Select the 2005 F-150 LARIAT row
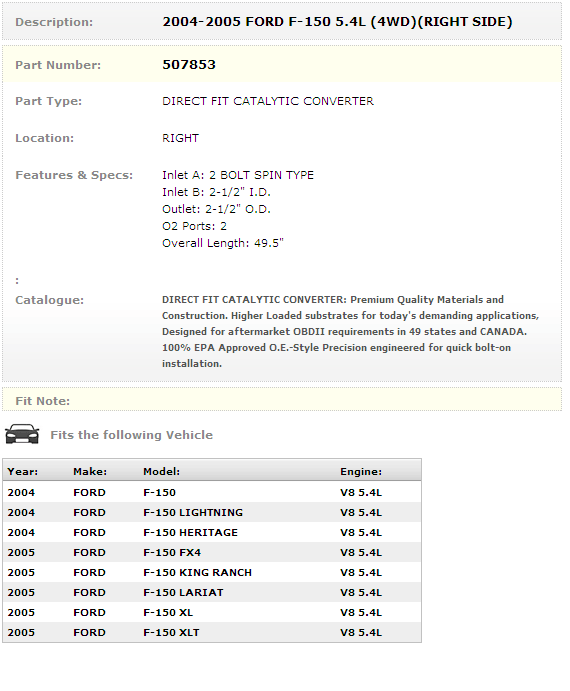 click(x=212, y=592)
